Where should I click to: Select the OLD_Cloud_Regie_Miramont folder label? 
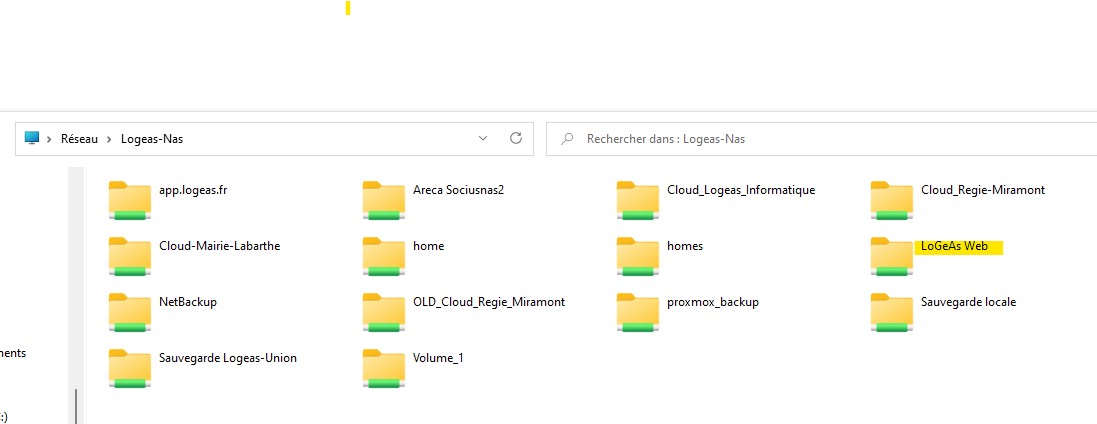click(488, 302)
